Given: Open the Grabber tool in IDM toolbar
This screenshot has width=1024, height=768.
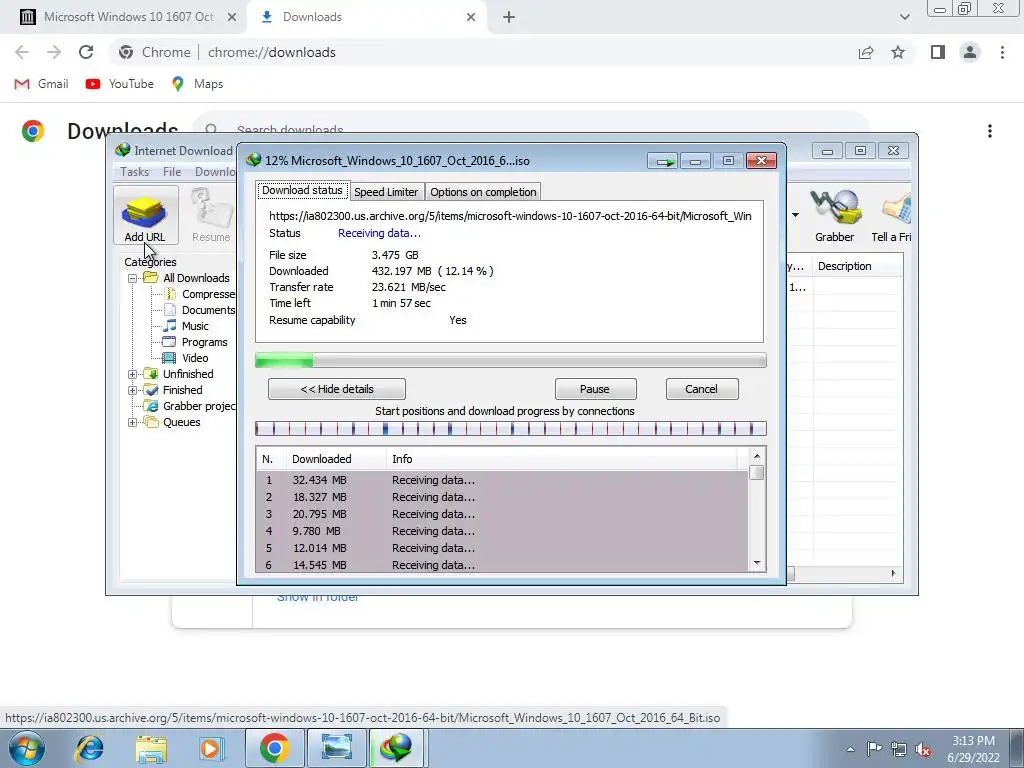Looking at the screenshot, I should [x=835, y=216].
